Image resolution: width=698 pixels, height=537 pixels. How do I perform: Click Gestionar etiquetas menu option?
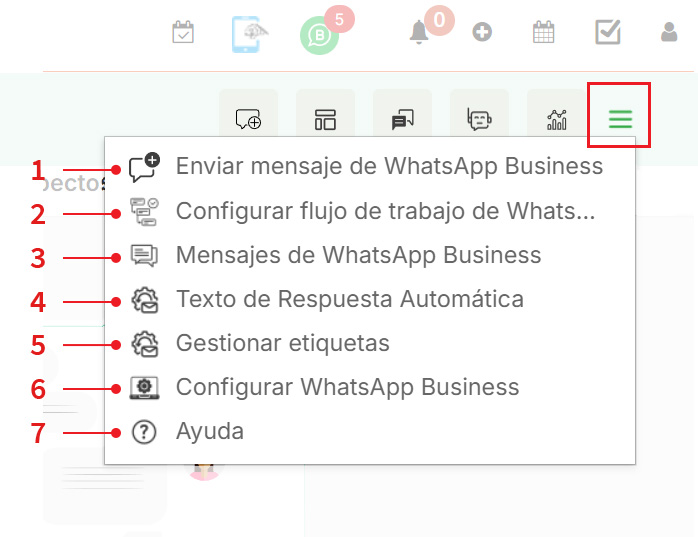[282, 343]
